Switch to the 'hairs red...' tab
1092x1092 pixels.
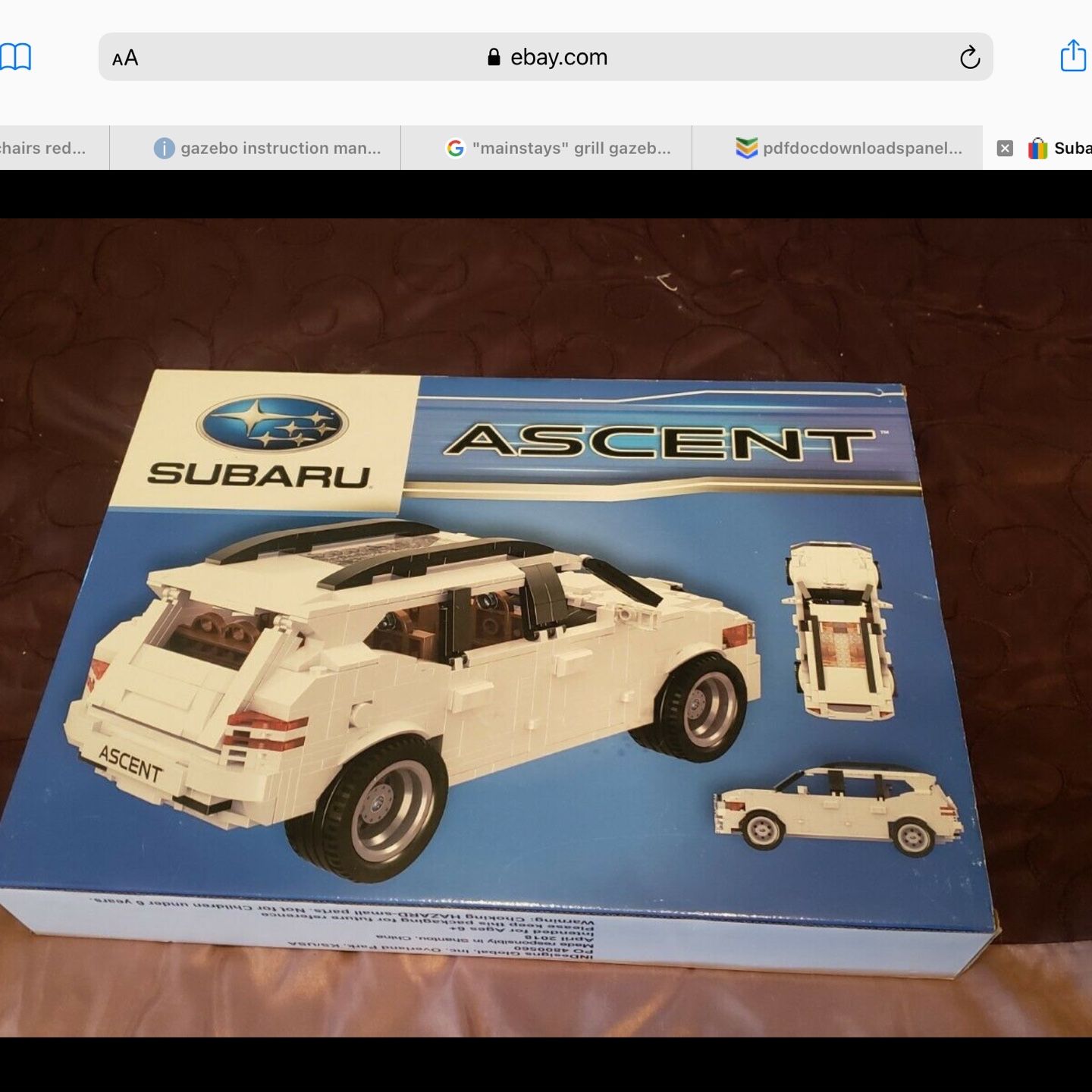click(55, 148)
